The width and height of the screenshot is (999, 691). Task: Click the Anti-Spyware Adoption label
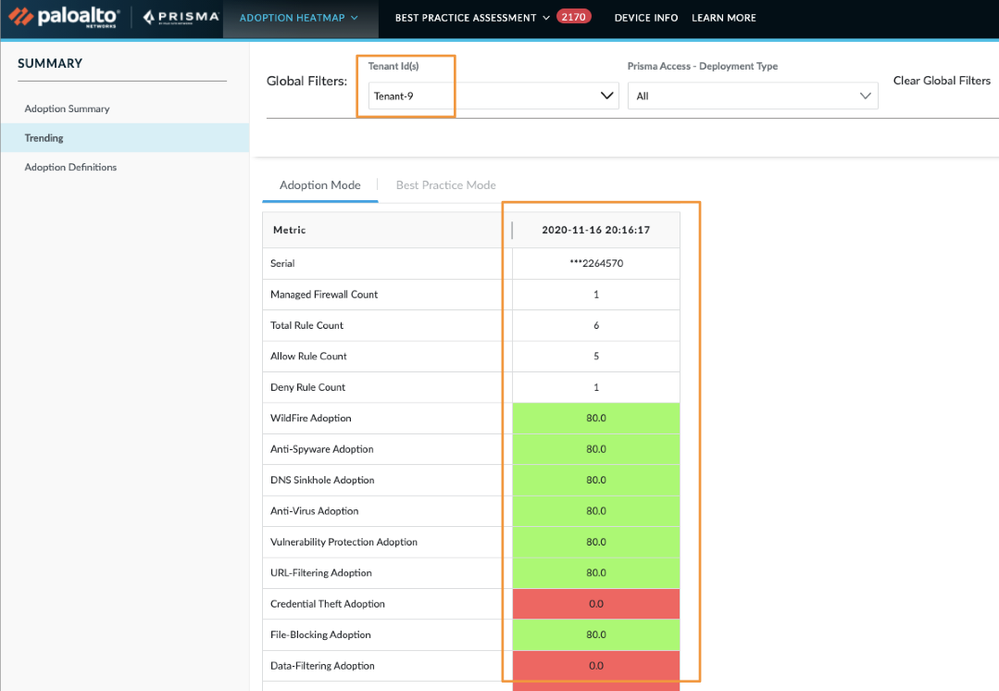pyautogui.click(x=322, y=449)
